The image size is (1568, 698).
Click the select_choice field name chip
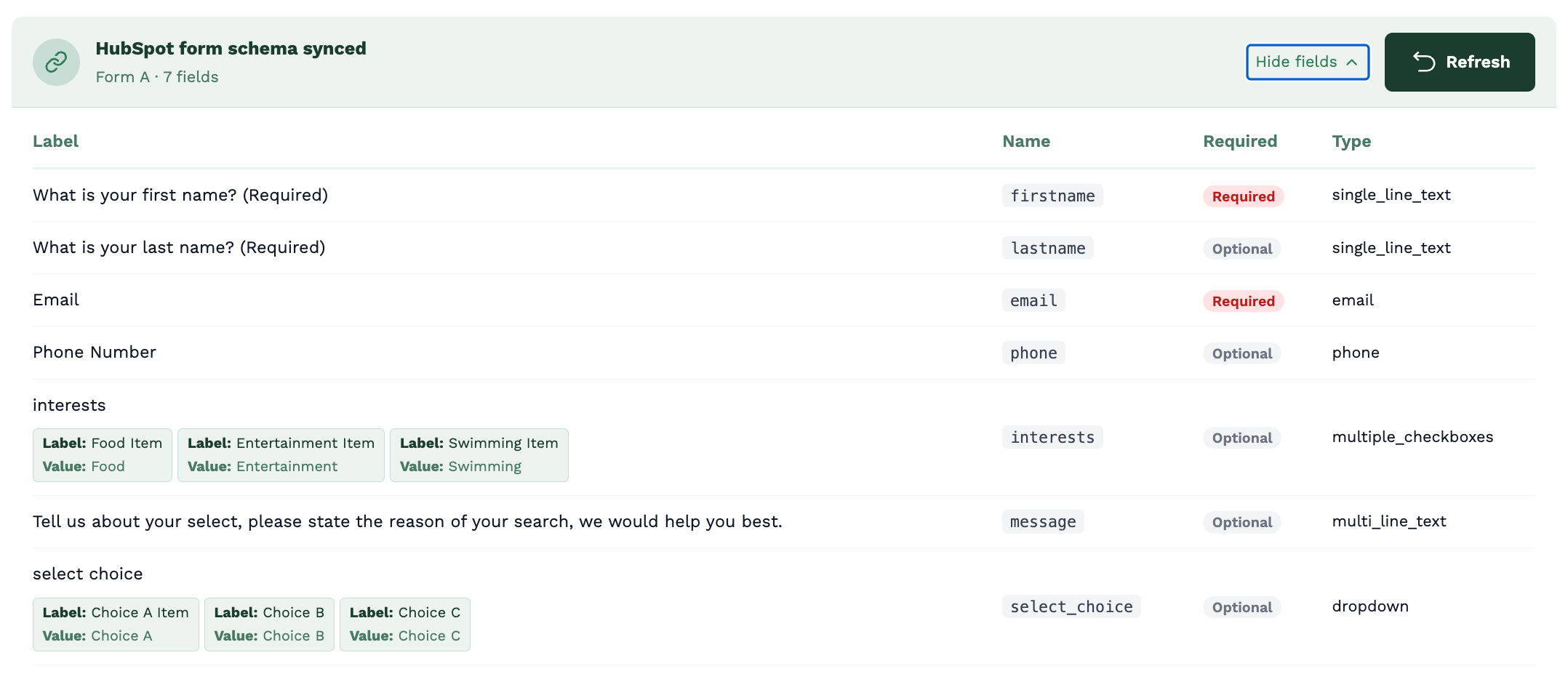pos(1071,606)
